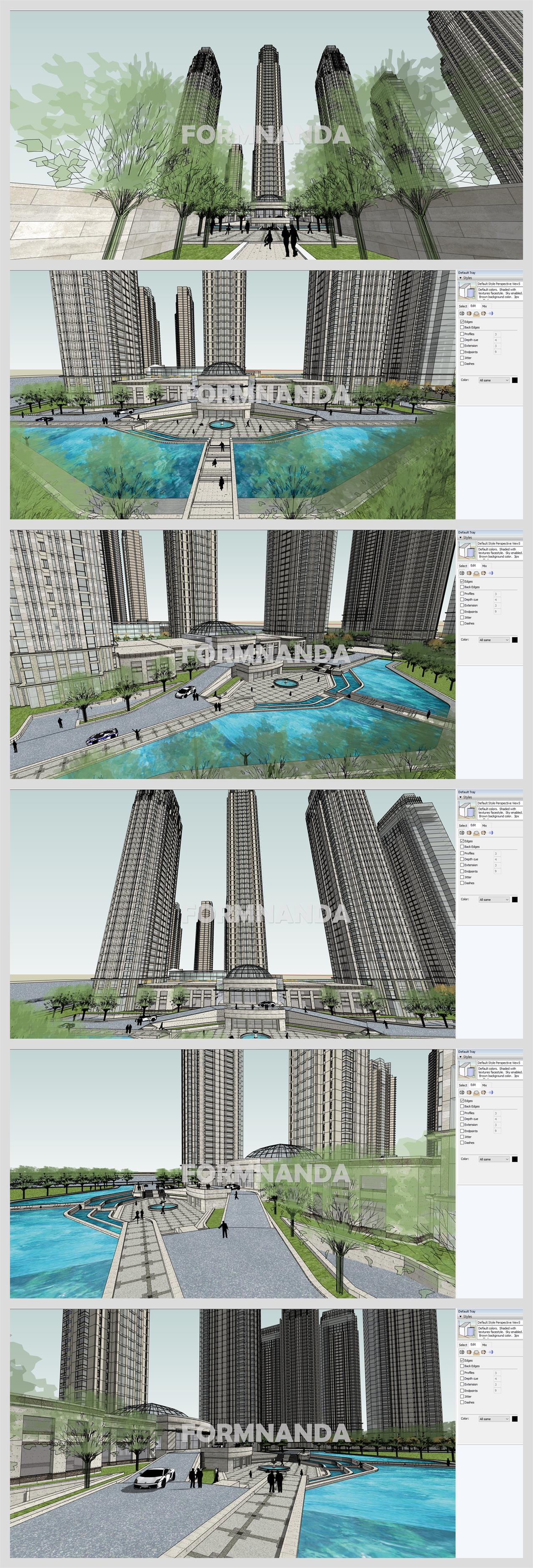533x1568 pixels.
Task: Enable Back Edges in central-walkway pool view tray
Action: 462,327
